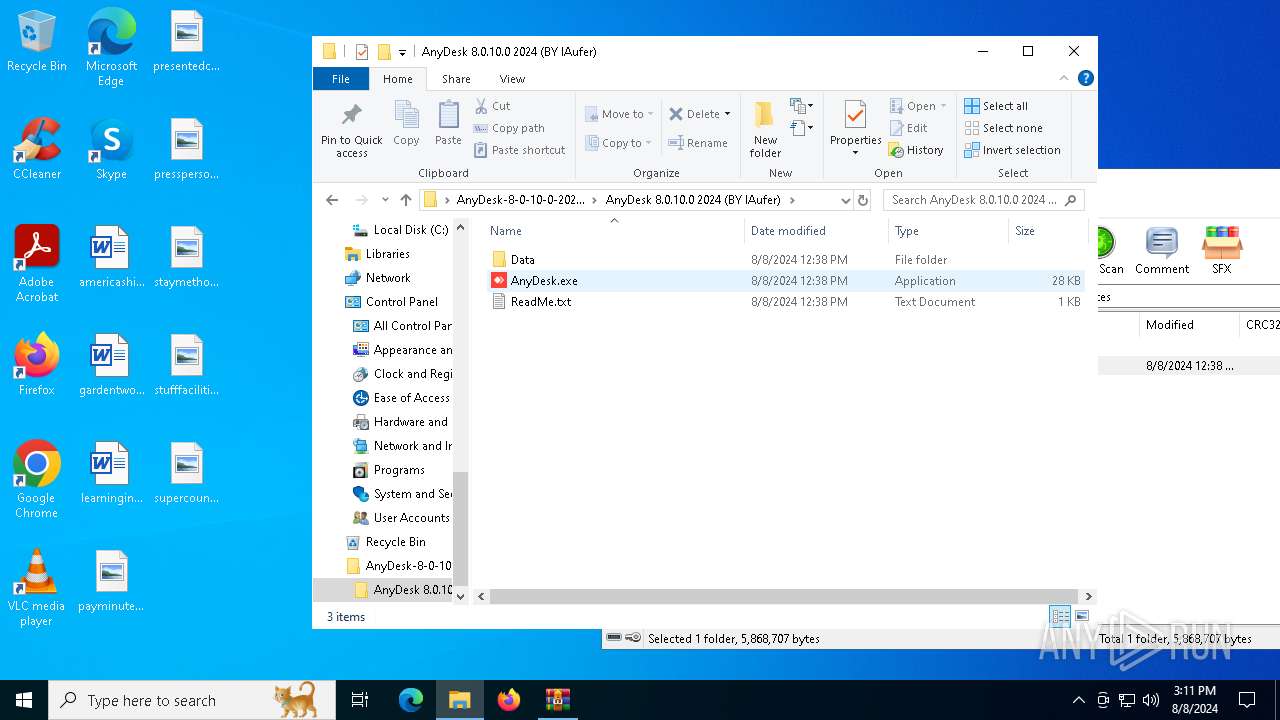Create a New folder

coord(765,129)
